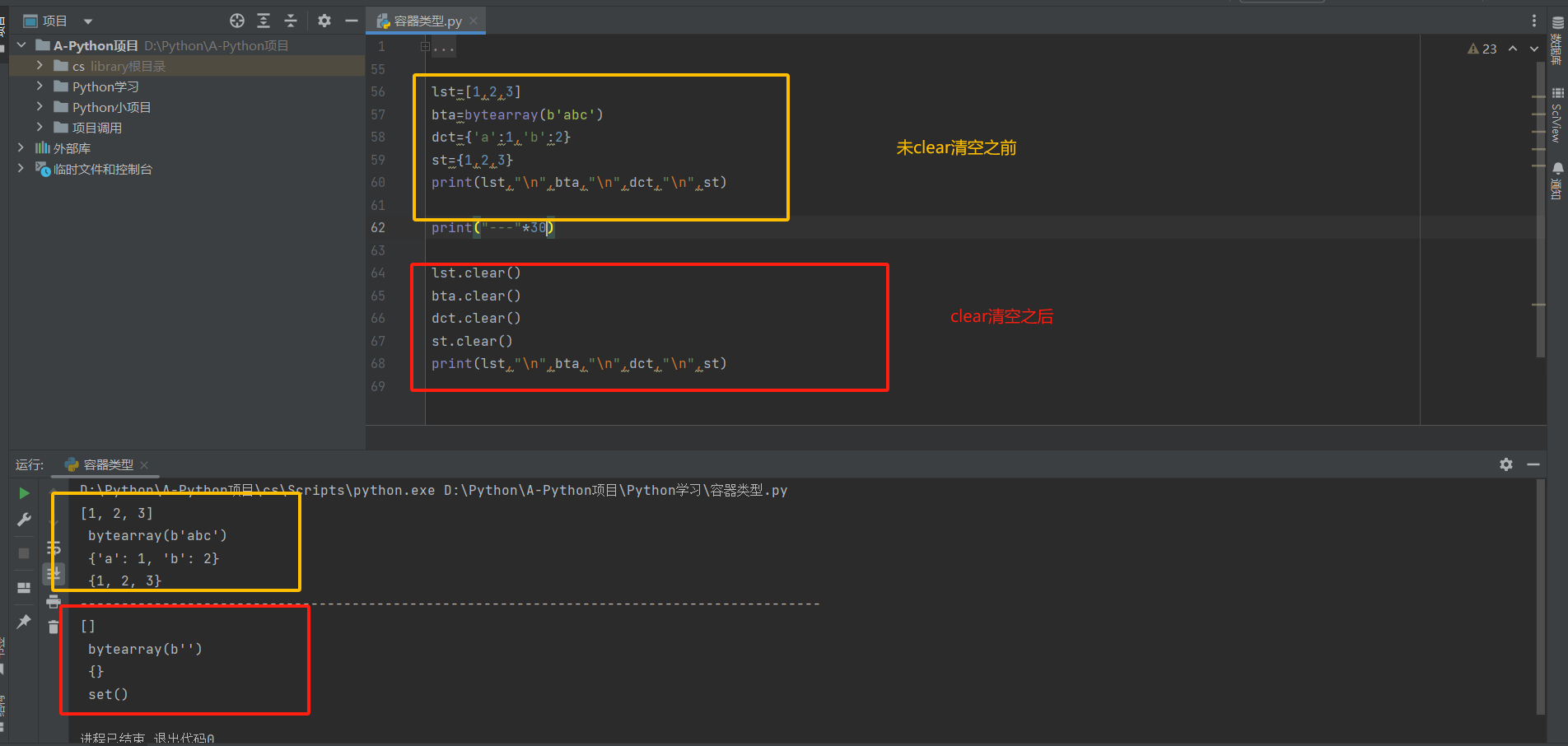Screen dimensions: 1568x746
Task: Toggle soft-wrap in Run console
Action: pos(54,548)
